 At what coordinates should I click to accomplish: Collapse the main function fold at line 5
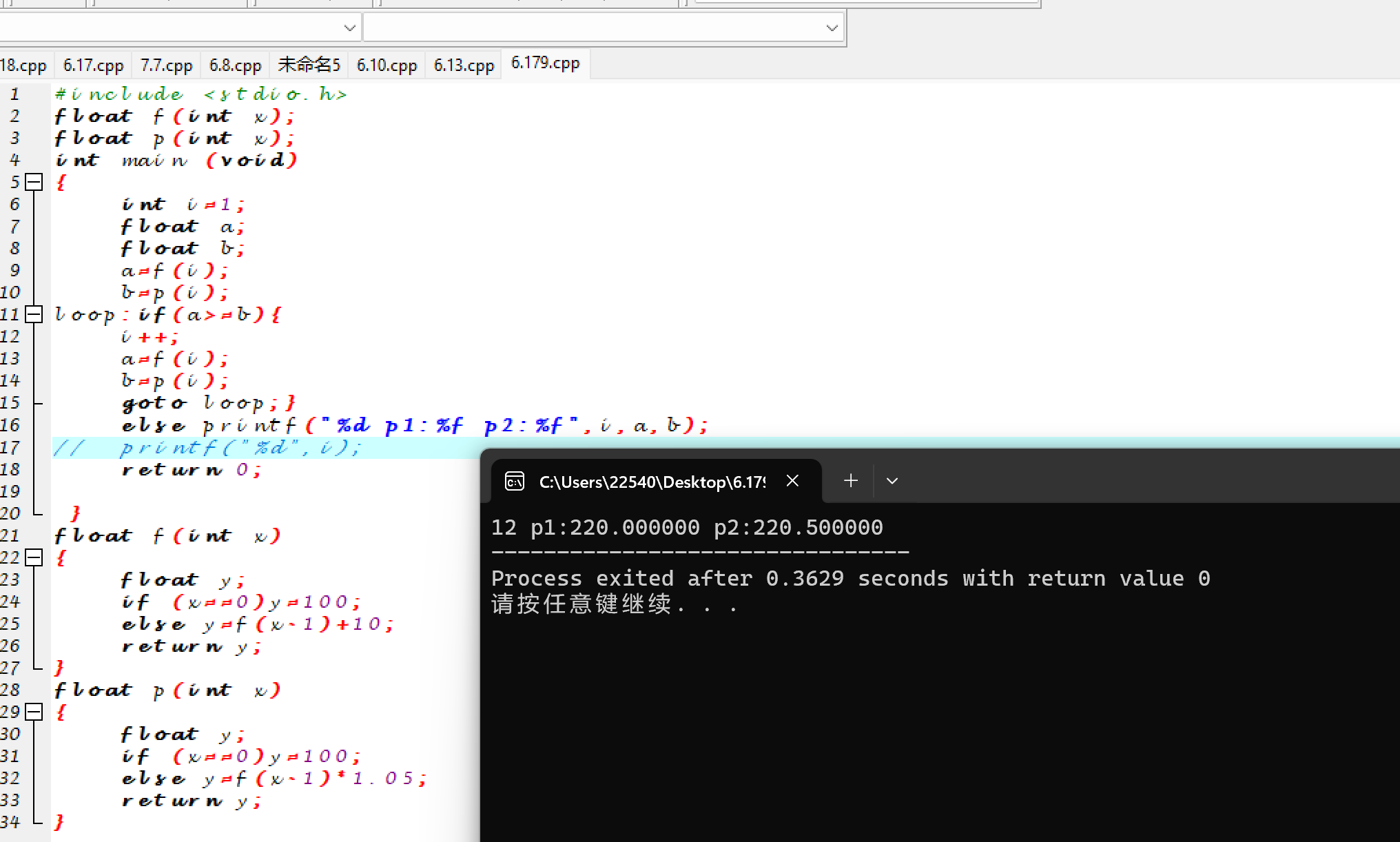pos(34,183)
